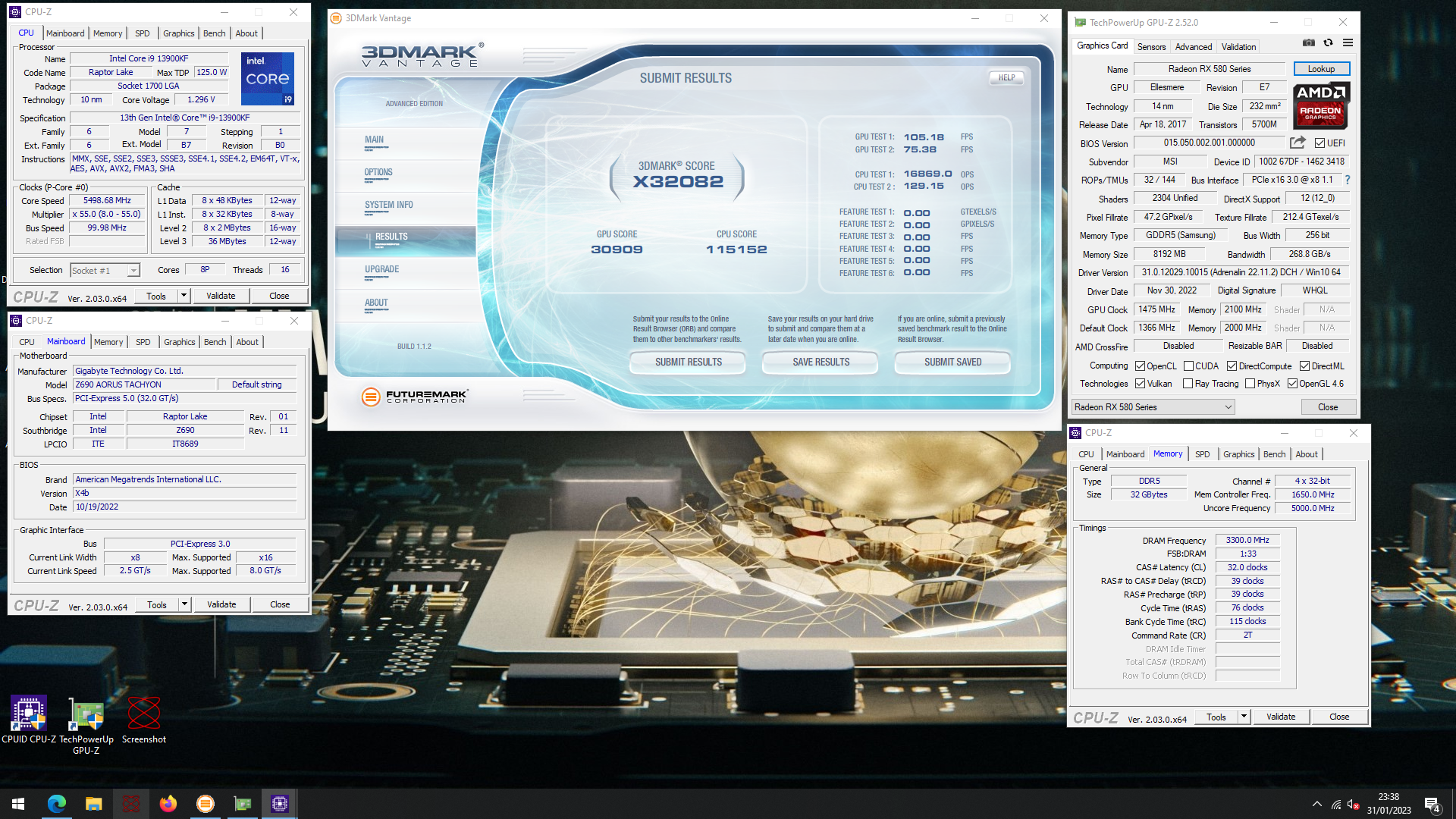Click 3DMark score X32082

pyautogui.click(x=678, y=181)
